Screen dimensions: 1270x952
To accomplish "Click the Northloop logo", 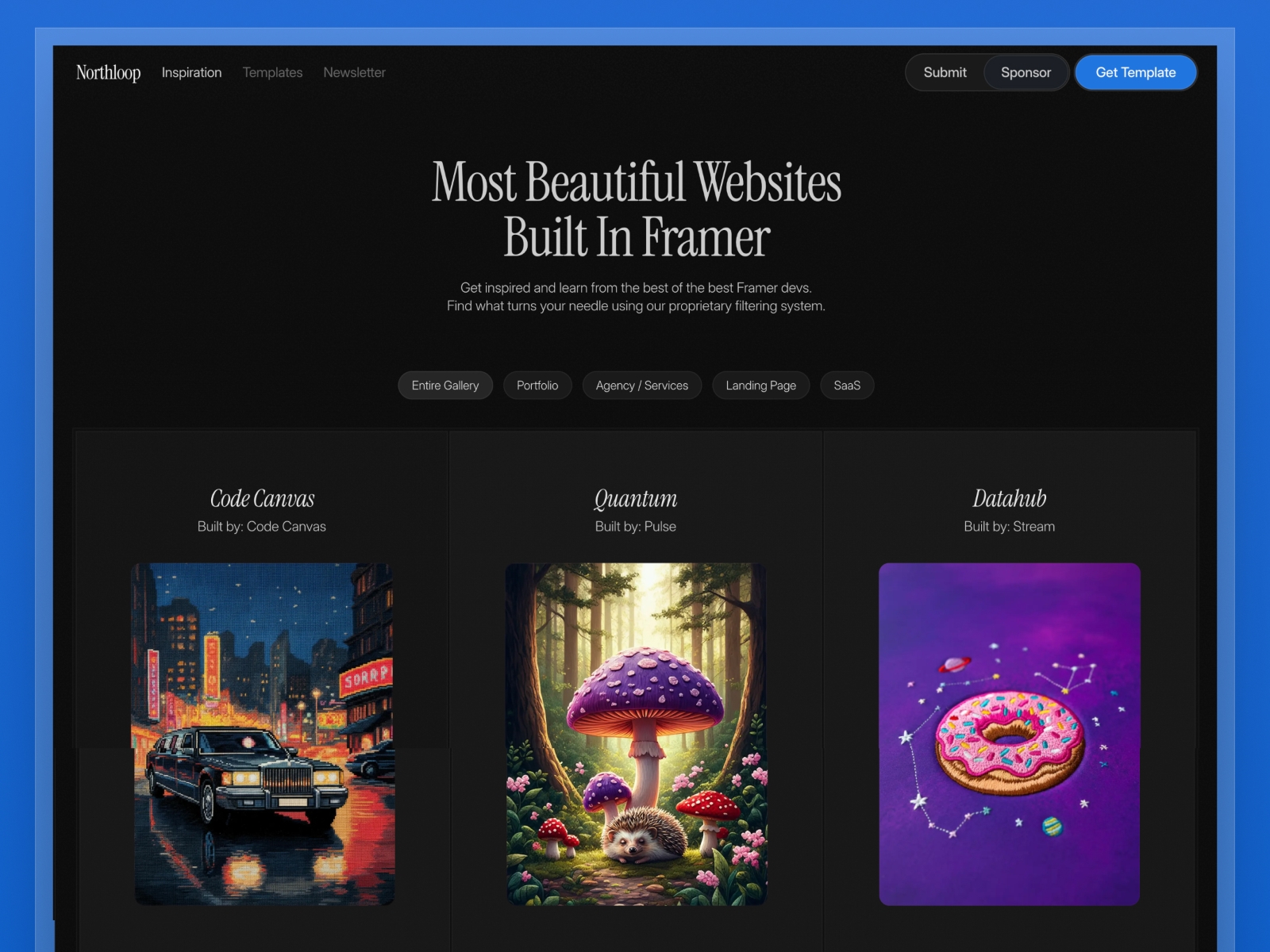I will coord(108,72).
